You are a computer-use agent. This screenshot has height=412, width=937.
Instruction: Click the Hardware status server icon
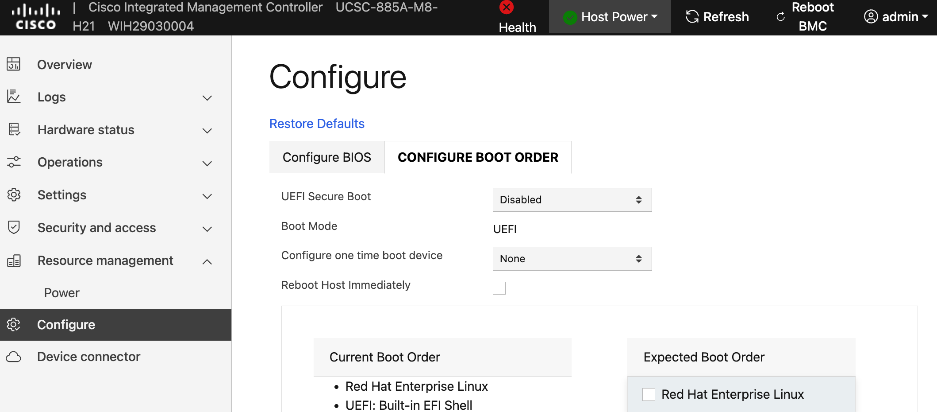pos(14,130)
